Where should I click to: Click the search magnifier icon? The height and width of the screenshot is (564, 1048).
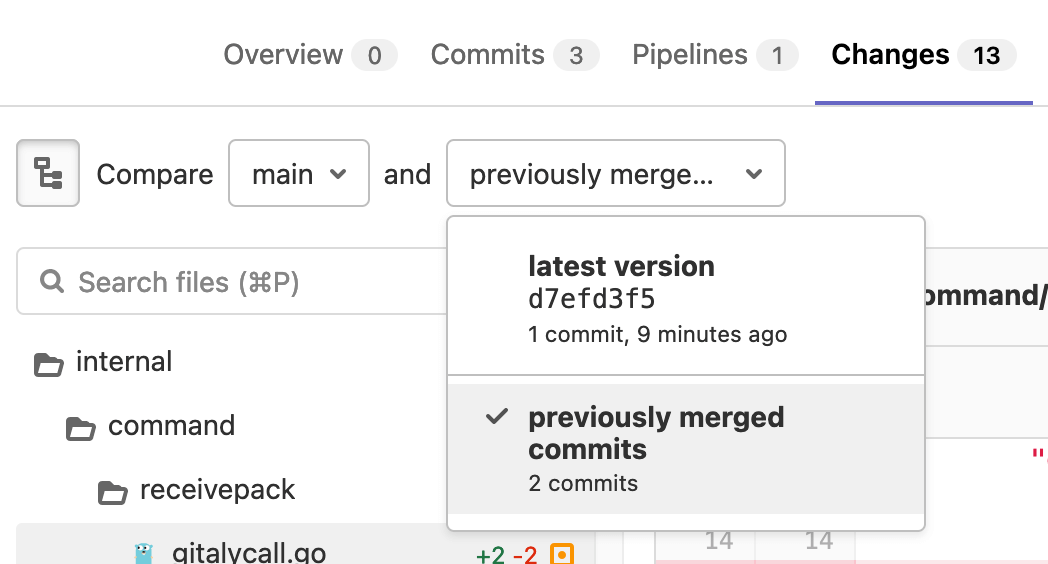tap(52, 282)
